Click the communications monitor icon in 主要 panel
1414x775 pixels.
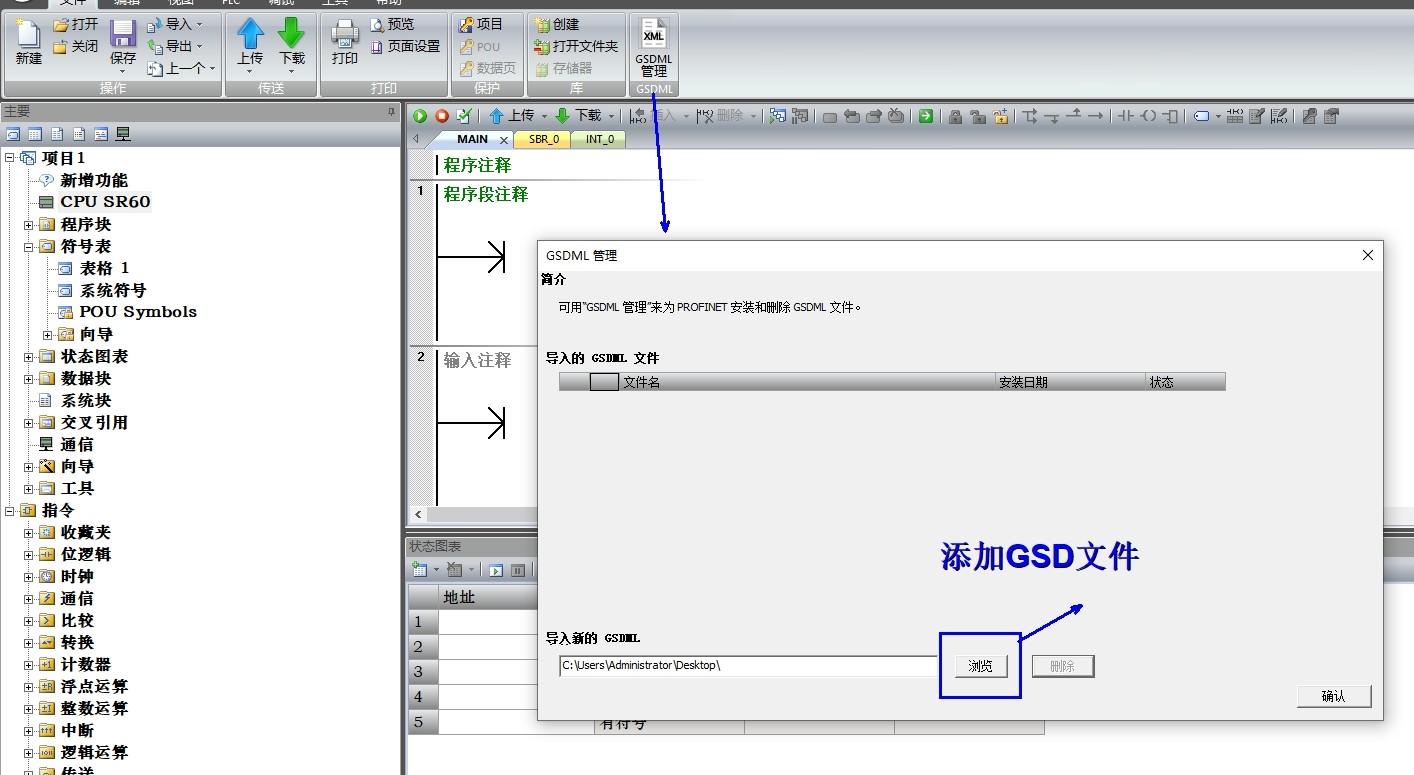(x=123, y=134)
